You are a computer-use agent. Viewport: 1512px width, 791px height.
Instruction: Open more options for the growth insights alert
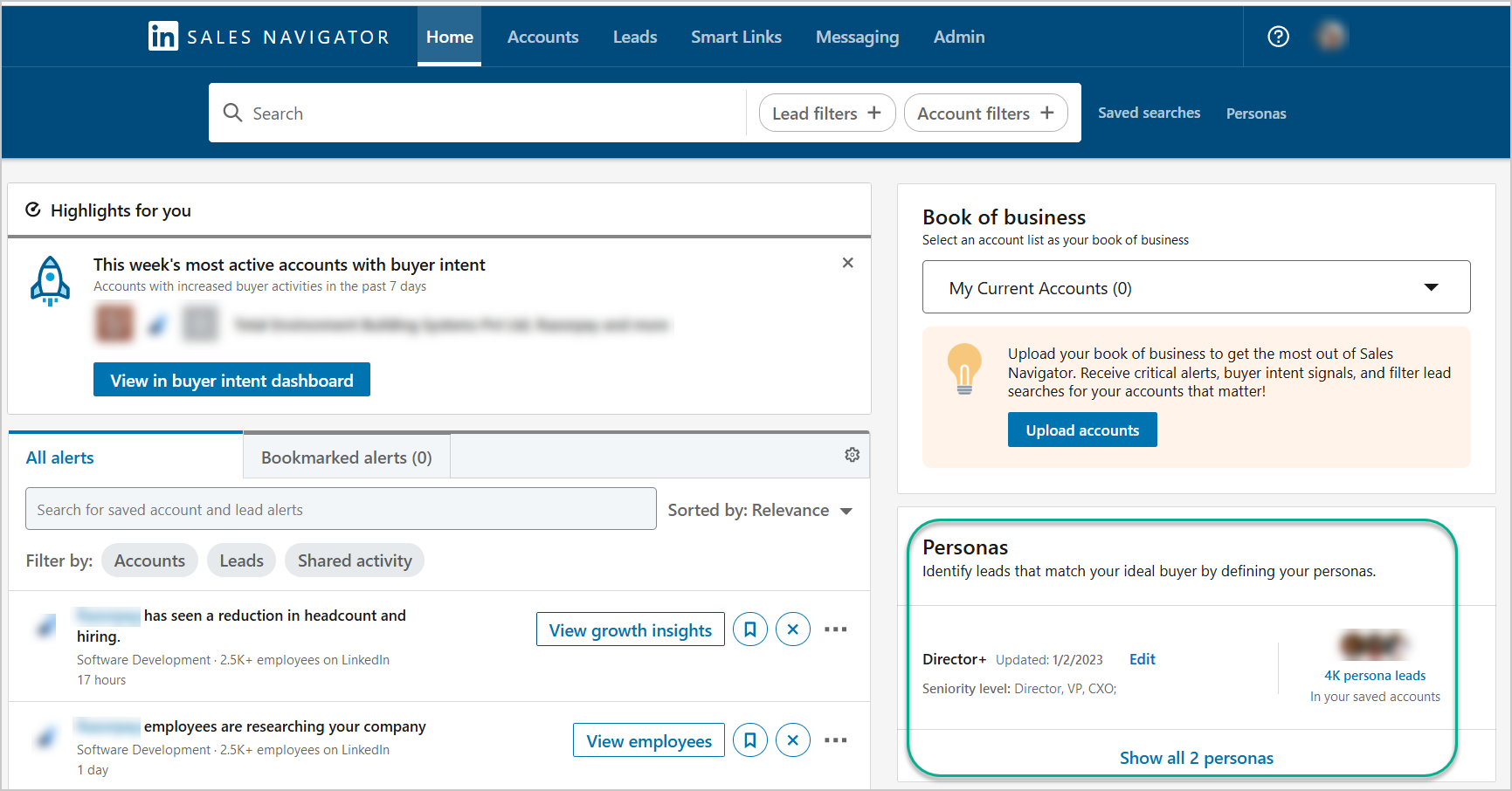(836, 629)
